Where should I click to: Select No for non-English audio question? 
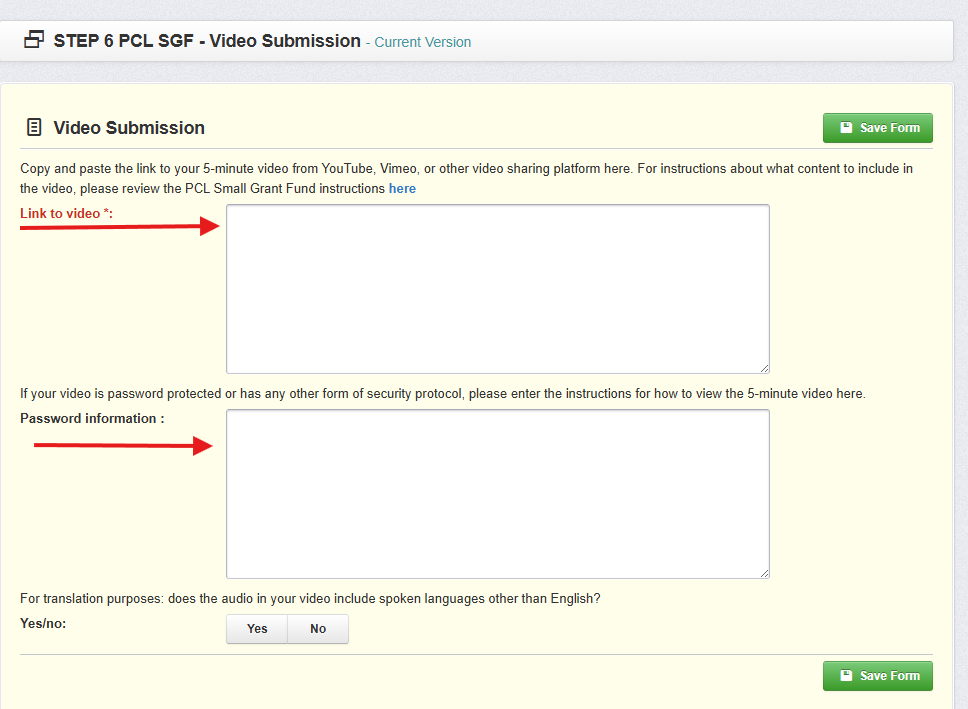(318, 629)
